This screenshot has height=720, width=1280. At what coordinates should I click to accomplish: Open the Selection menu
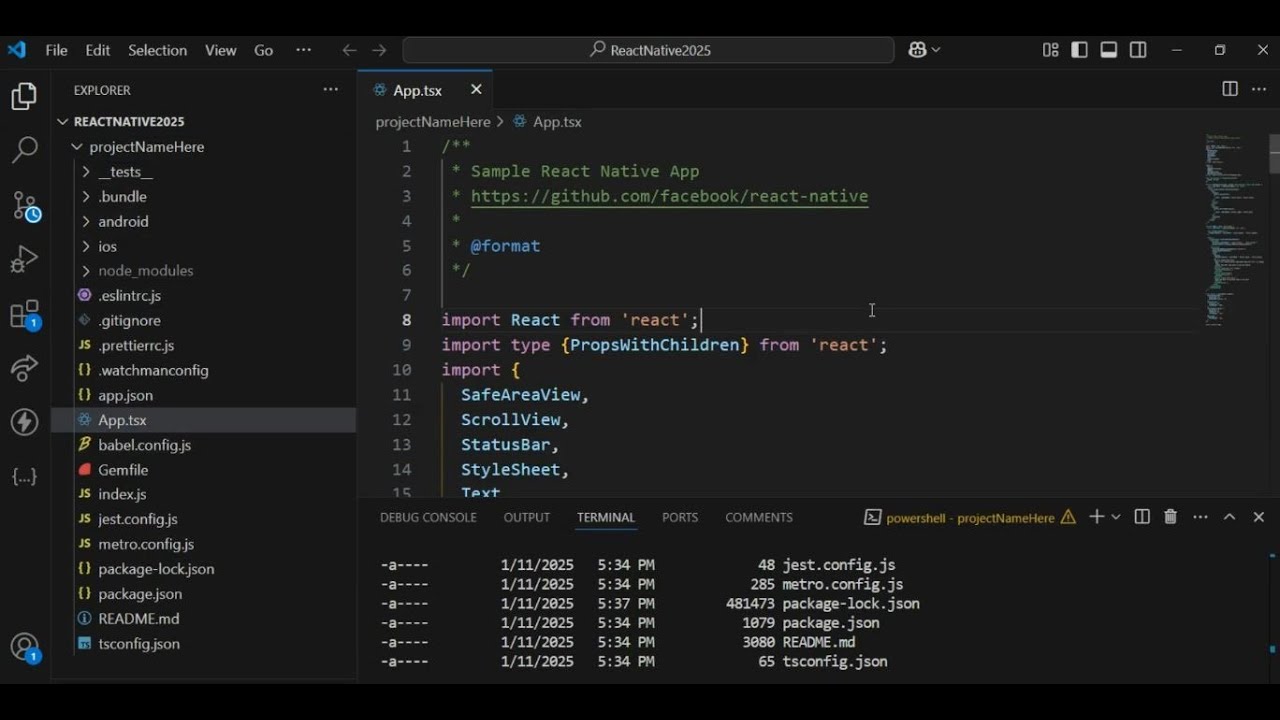(157, 50)
